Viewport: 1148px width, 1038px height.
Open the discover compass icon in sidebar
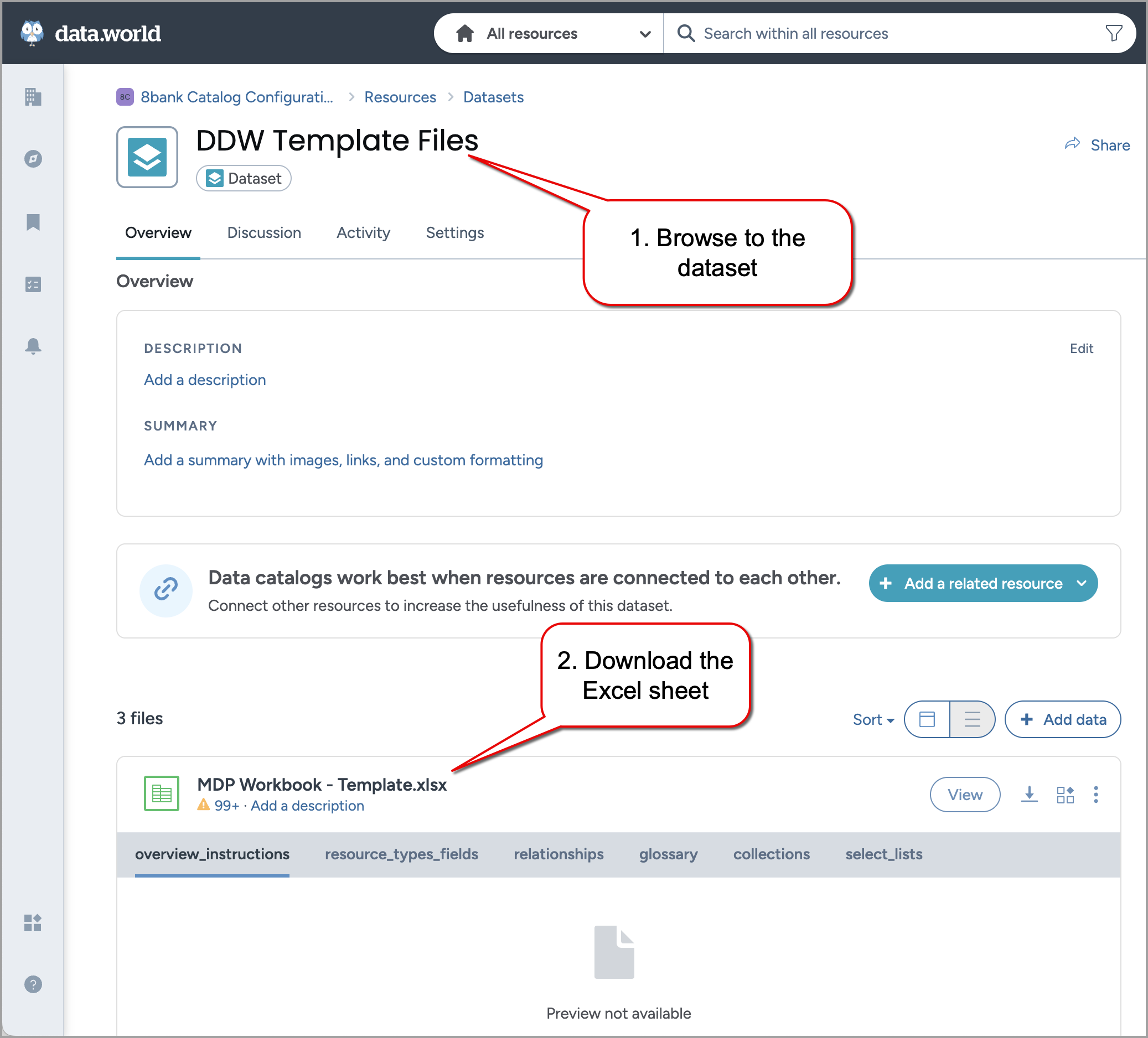coord(33,159)
